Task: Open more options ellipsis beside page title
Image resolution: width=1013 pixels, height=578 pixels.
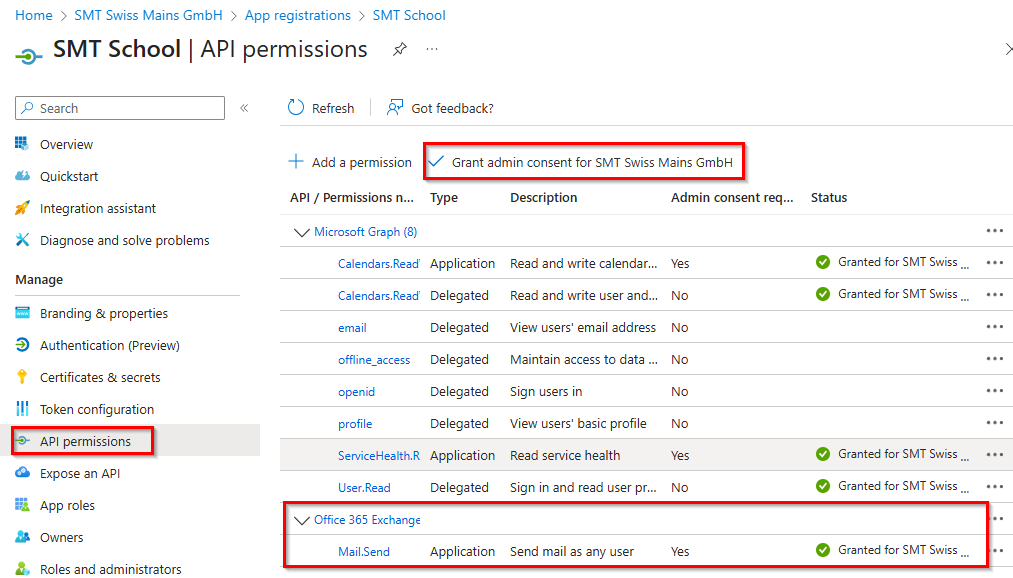Action: tap(432, 49)
